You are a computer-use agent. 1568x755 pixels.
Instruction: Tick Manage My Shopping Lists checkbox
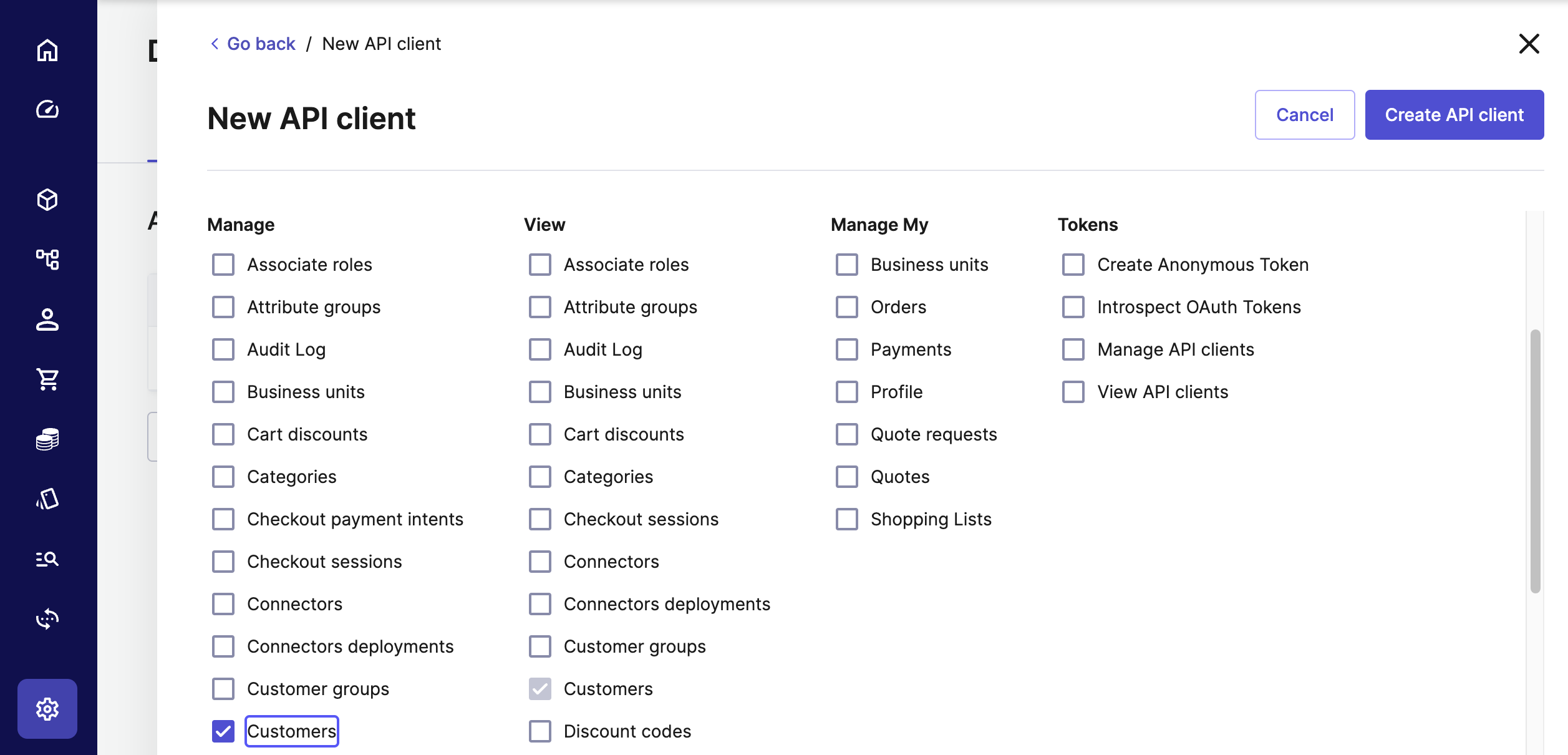pyautogui.click(x=847, y=519)
